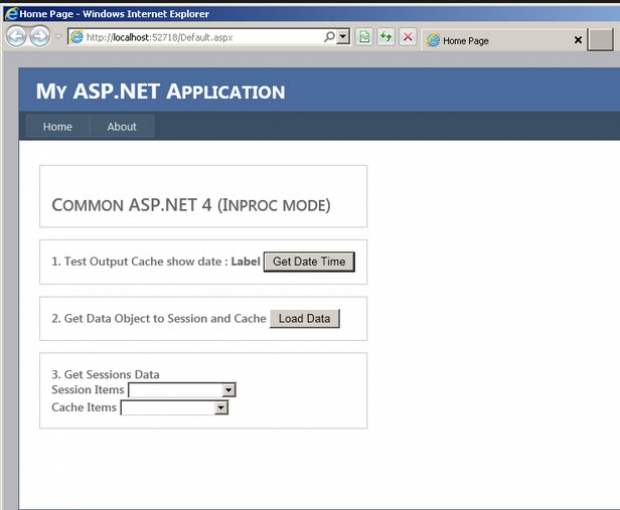Click the search magnifier in address bar
This screenshot has width=620, height=510.
pyautogui.click(x=329, y=37)
